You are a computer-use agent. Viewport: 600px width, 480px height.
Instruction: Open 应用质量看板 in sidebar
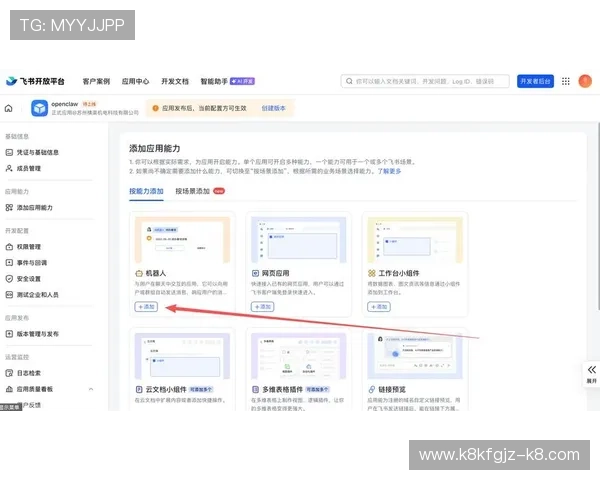pyautogui.click(x=34, y=389)
